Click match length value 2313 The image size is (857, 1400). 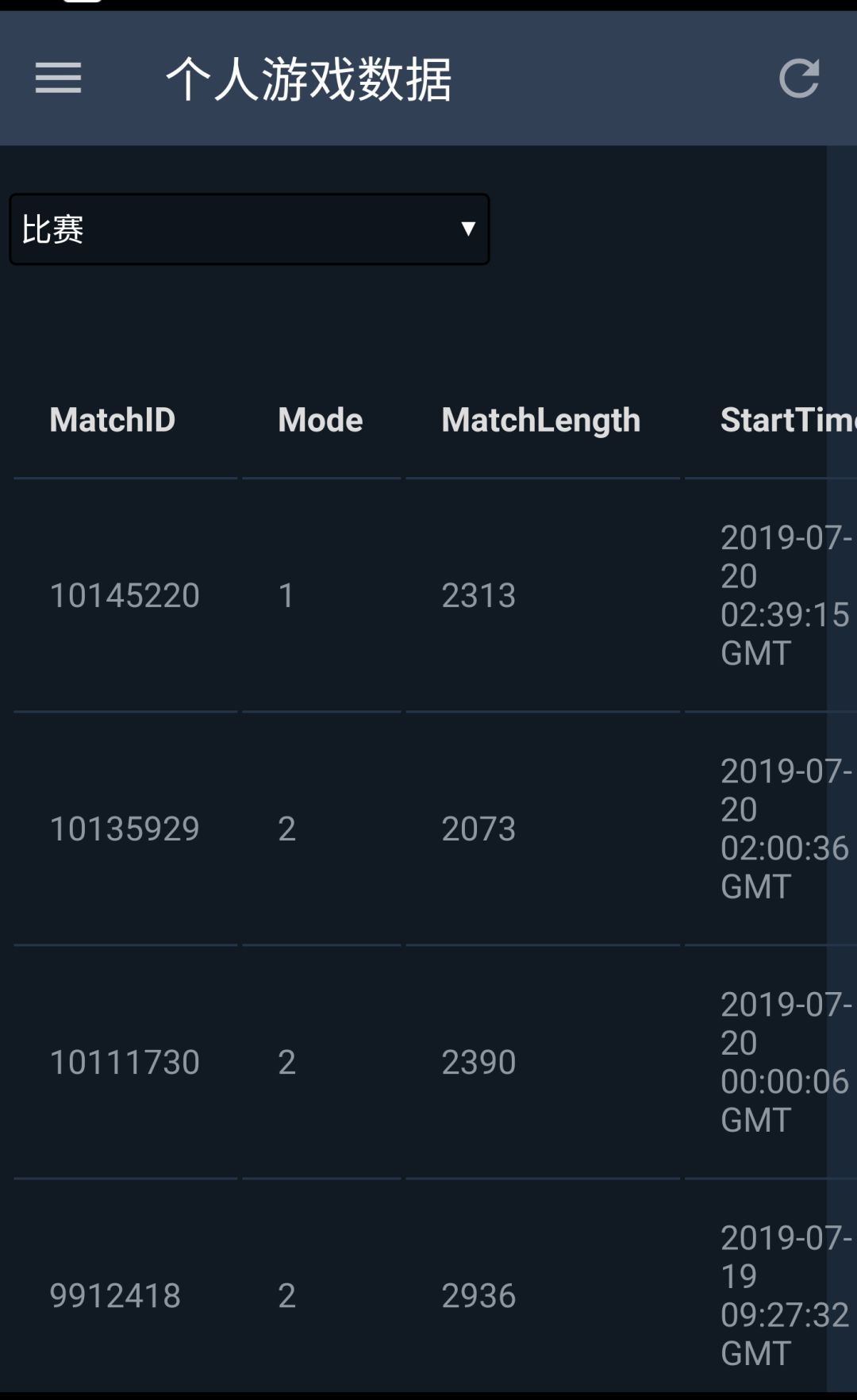[x=478, y=595]
